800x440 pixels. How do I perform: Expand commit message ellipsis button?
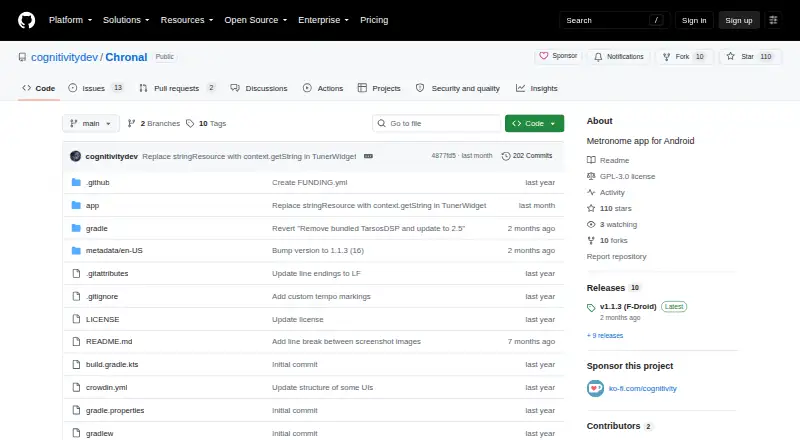368,156
